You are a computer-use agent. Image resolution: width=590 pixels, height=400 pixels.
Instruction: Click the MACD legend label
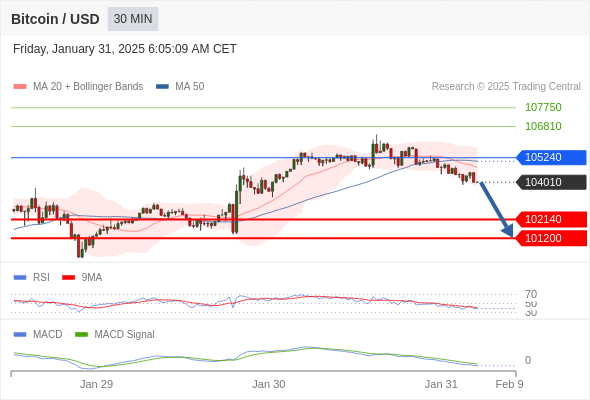coord(48,335)
